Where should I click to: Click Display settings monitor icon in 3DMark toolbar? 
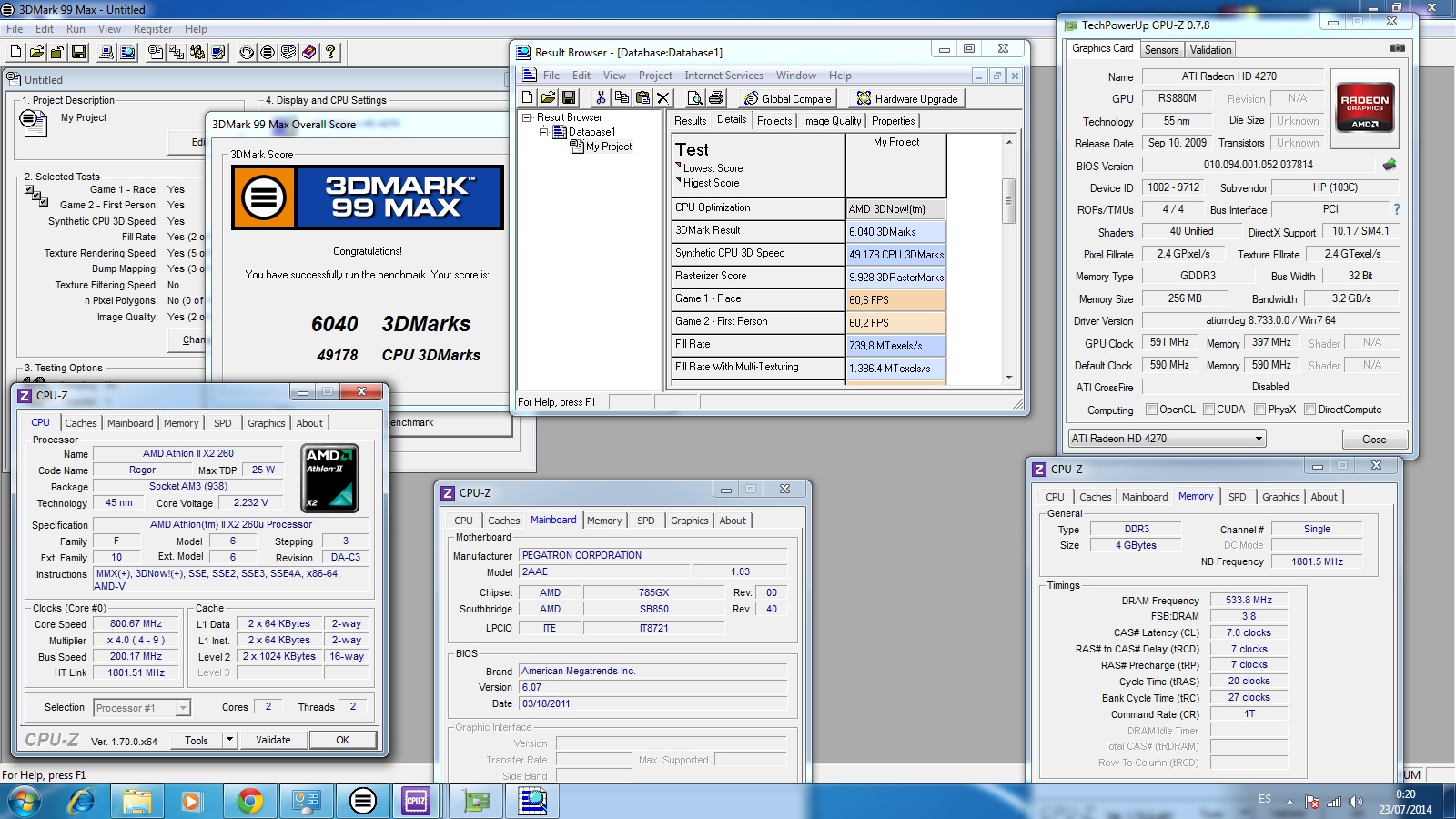coord(218,52)
